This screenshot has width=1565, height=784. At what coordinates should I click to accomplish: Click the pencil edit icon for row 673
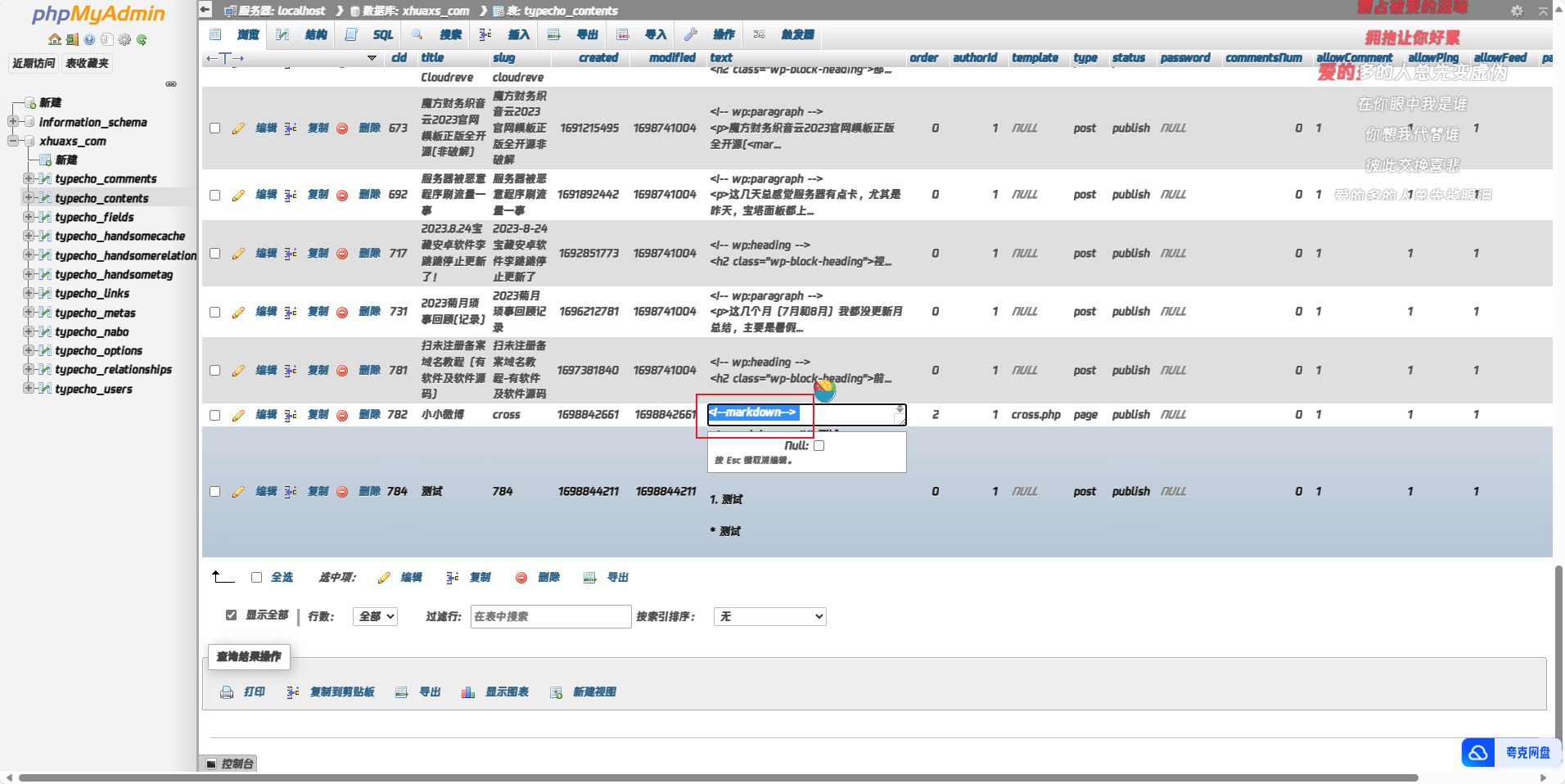(x=238, y=128)
